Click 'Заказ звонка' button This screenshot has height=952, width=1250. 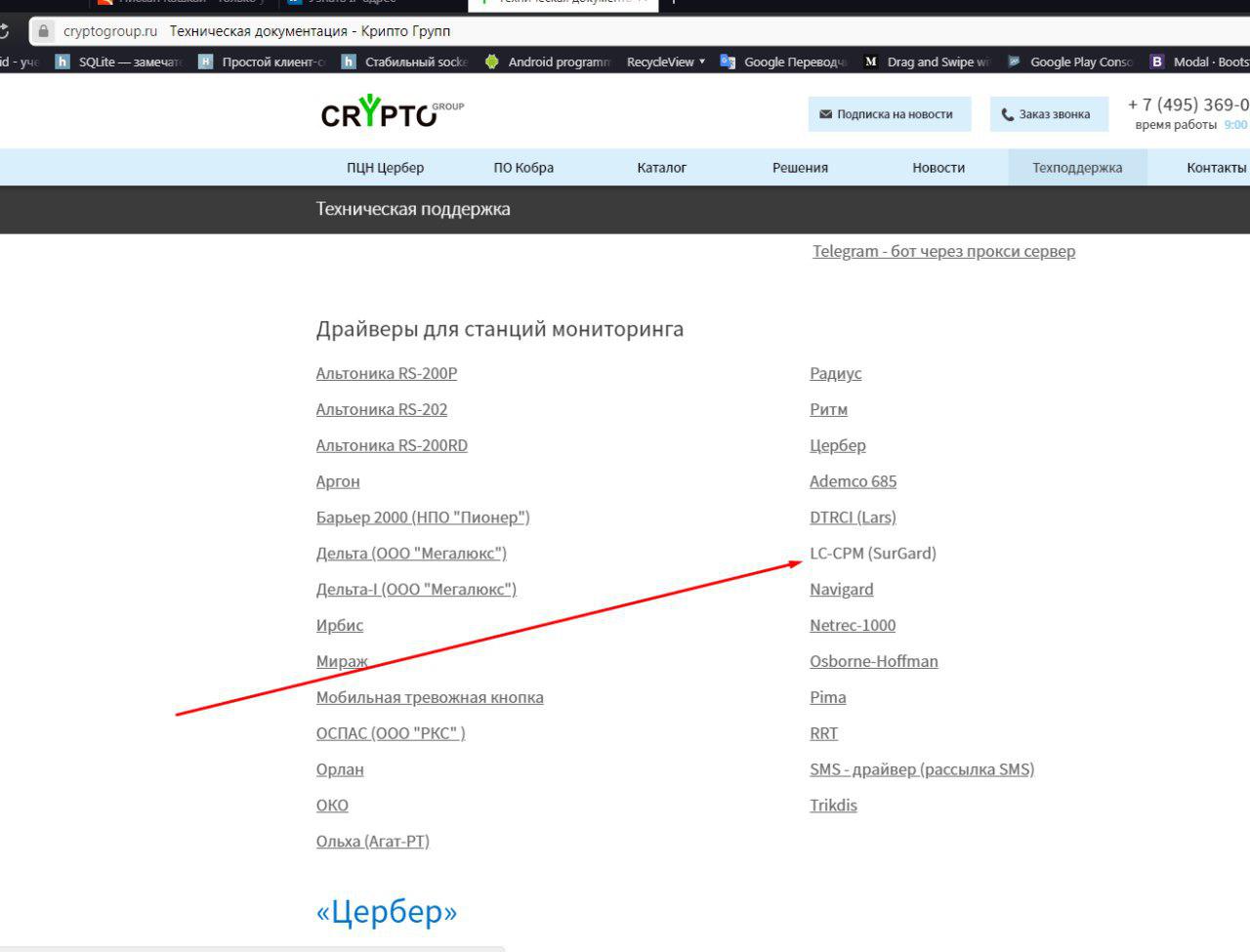point(1049,114)
